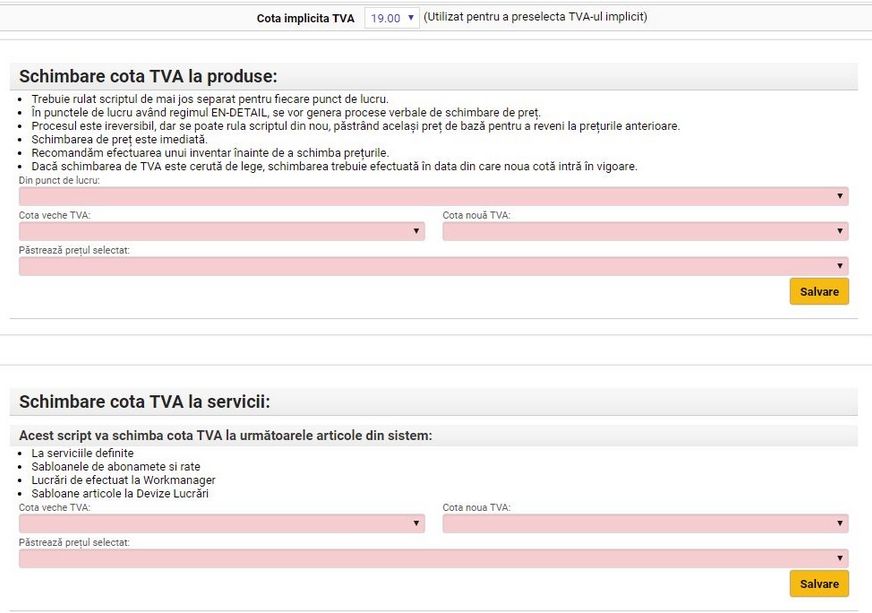The width and height of the screenshot is (872, 613).
Task: Click Salvare in the produse section
Action: coord(819,291)
